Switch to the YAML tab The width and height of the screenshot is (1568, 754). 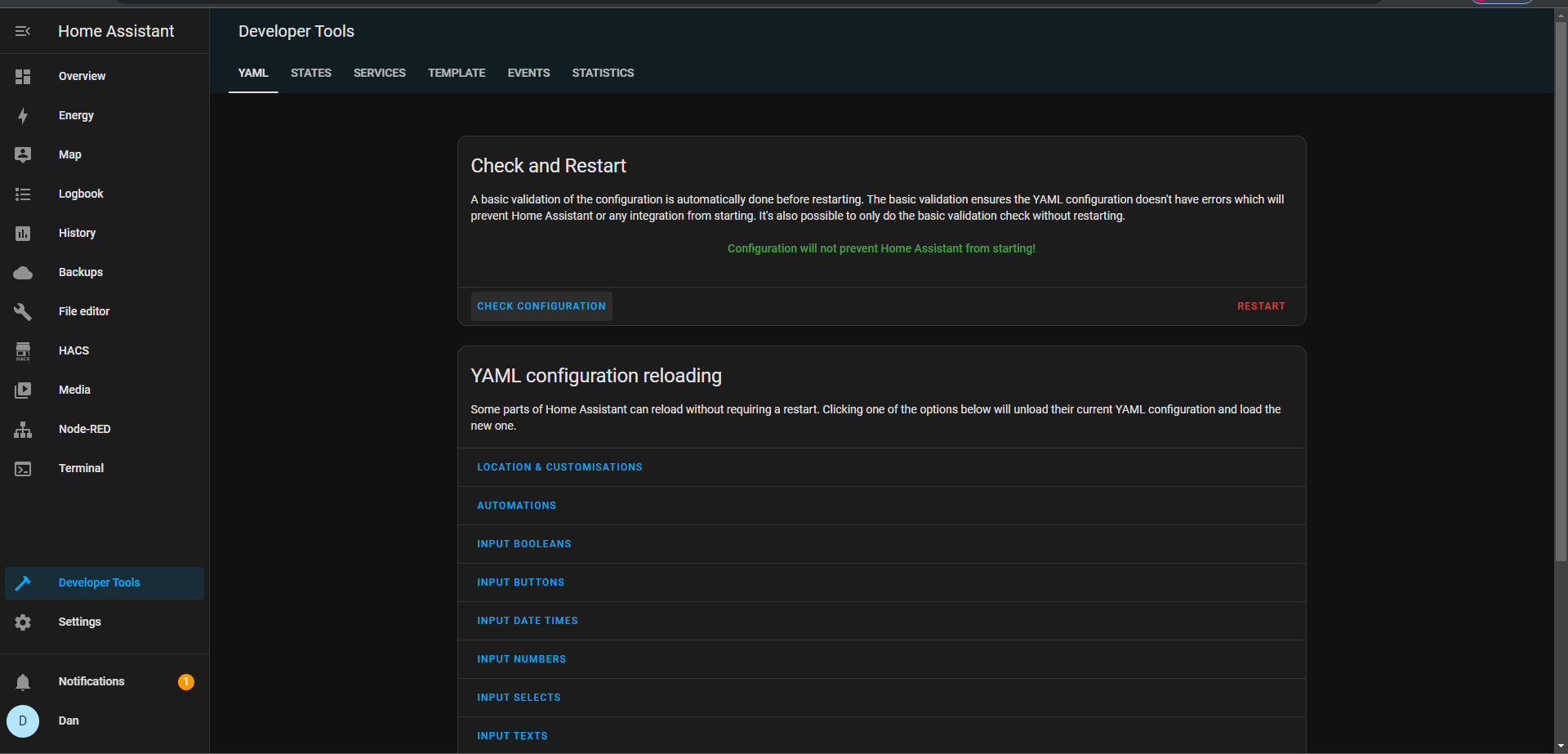coord(253,73)
